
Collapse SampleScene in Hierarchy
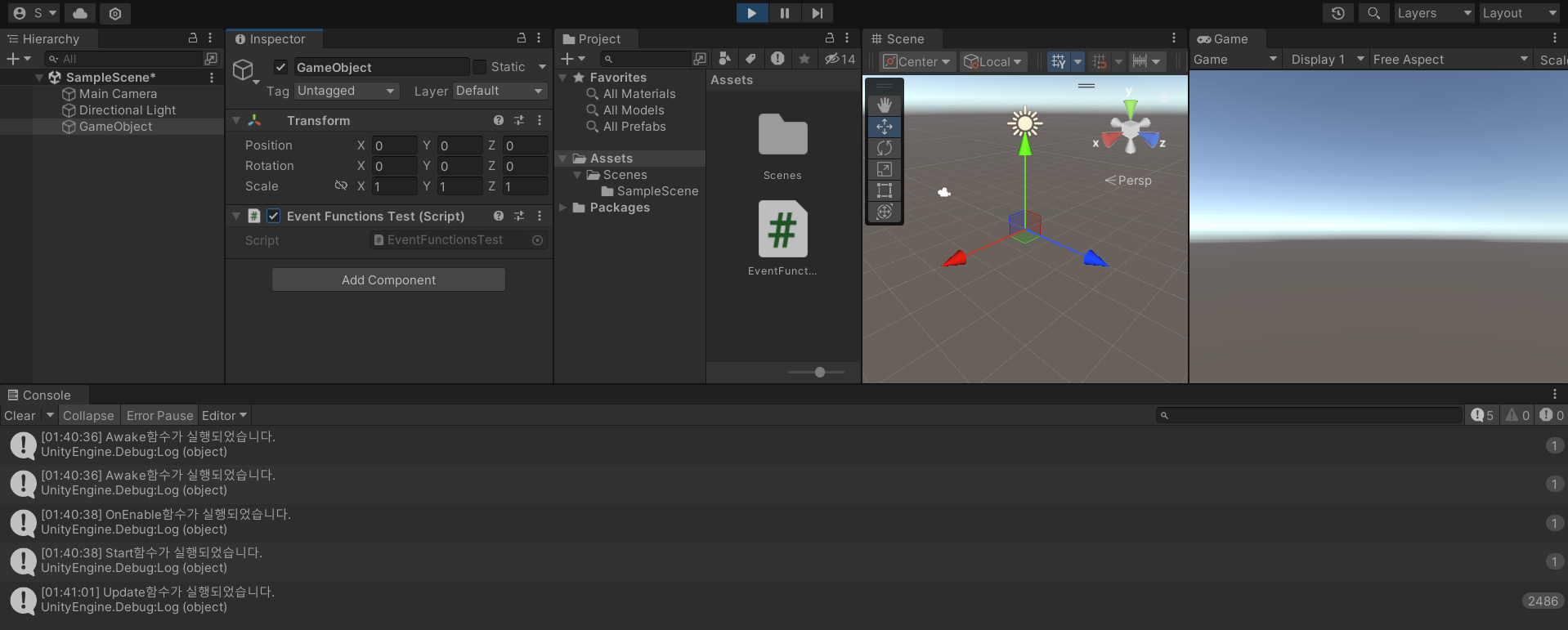click(39, 77)
